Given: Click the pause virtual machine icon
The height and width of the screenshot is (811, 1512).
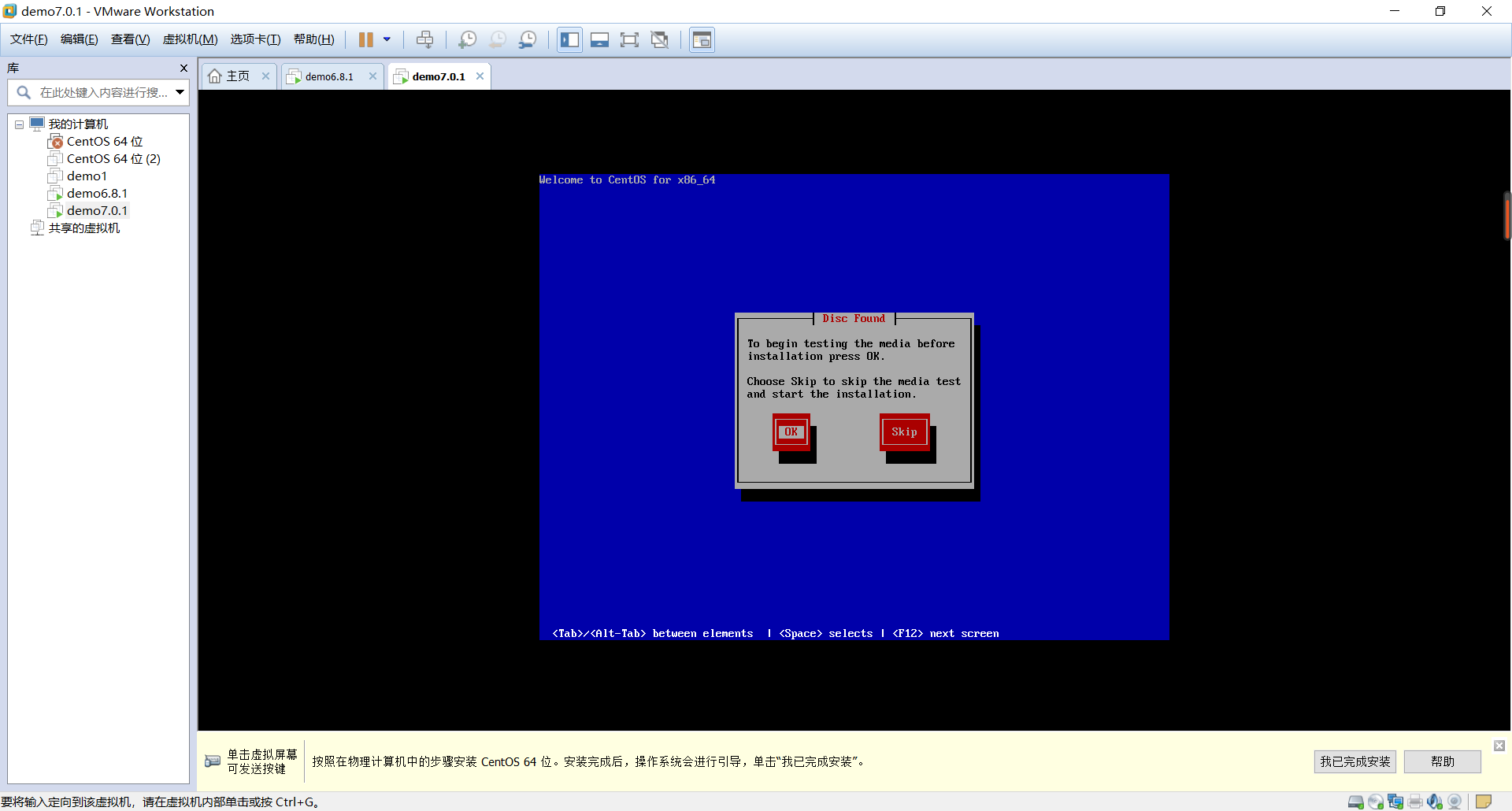Looking at the screenshot, I should coord(366,39).
